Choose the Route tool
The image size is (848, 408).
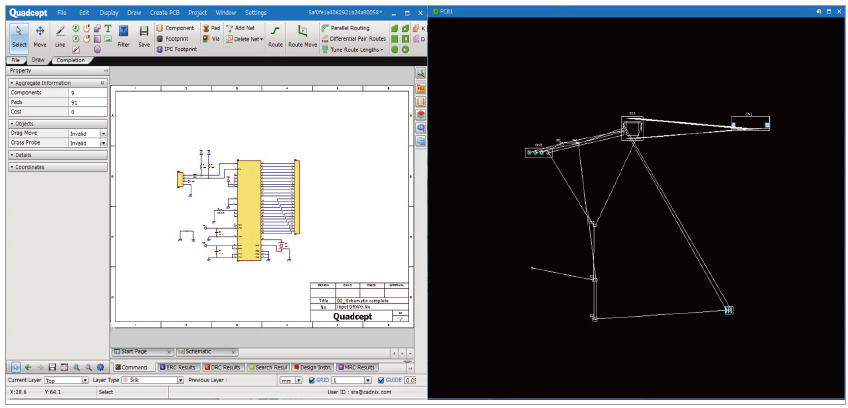[275, 36]
